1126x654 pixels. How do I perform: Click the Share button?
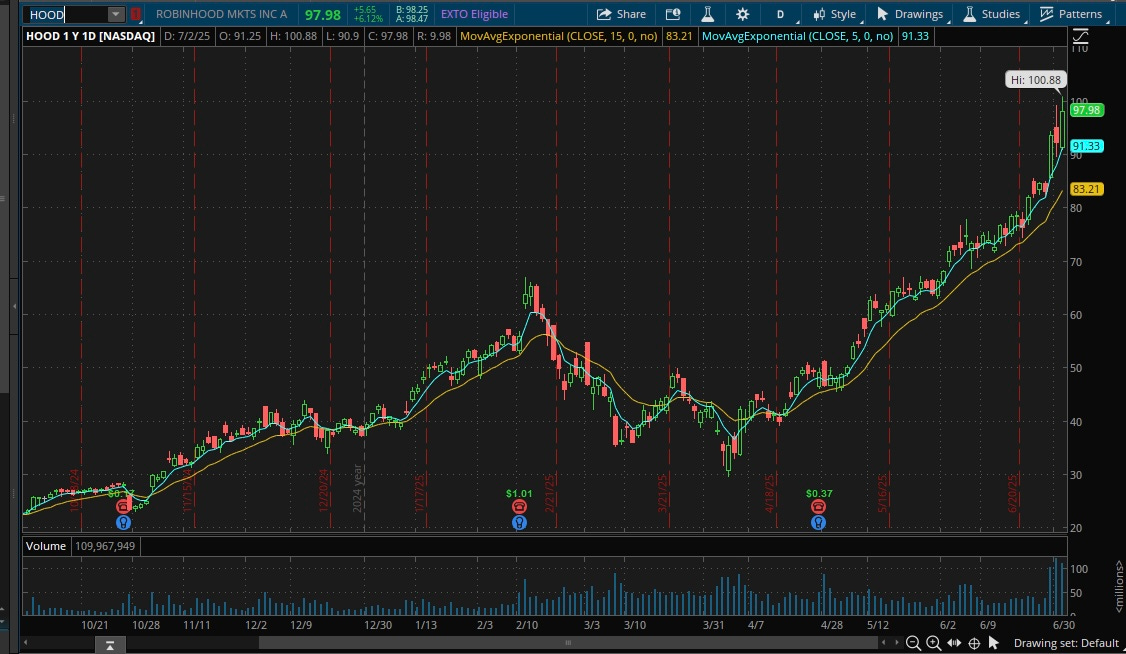[622, 14]
